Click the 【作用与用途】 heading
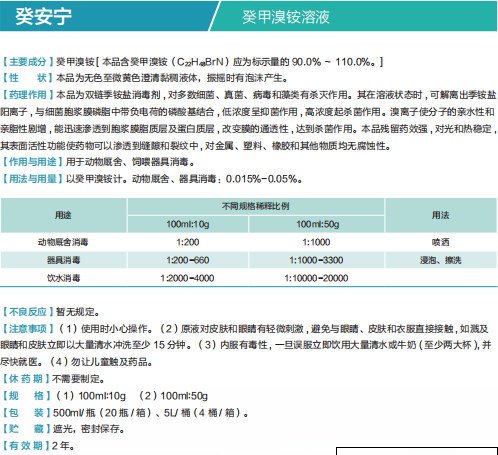498x455 pixels. (32, 162)
